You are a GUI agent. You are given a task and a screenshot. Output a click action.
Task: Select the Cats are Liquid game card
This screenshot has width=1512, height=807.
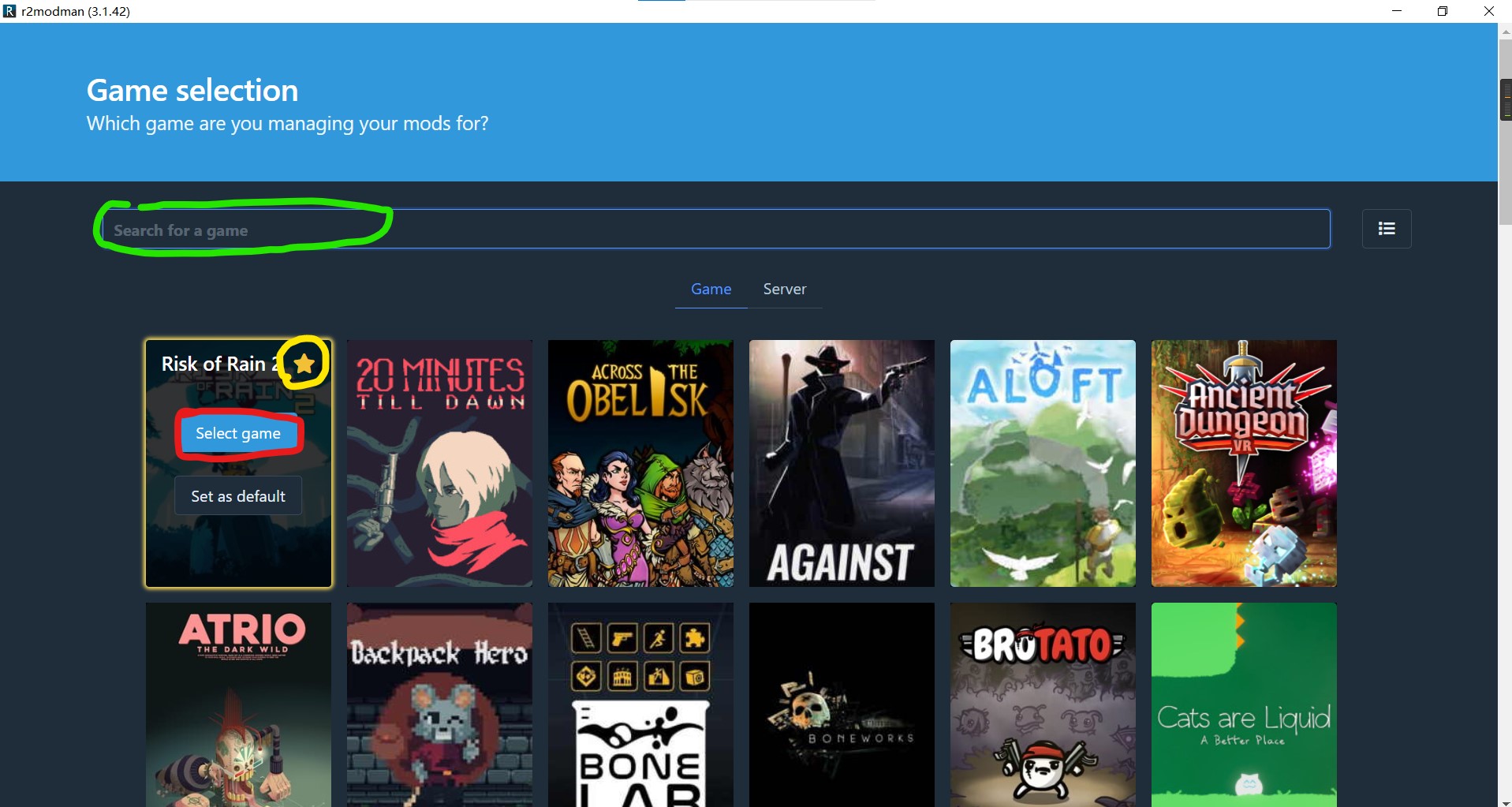pos(1244,705)
